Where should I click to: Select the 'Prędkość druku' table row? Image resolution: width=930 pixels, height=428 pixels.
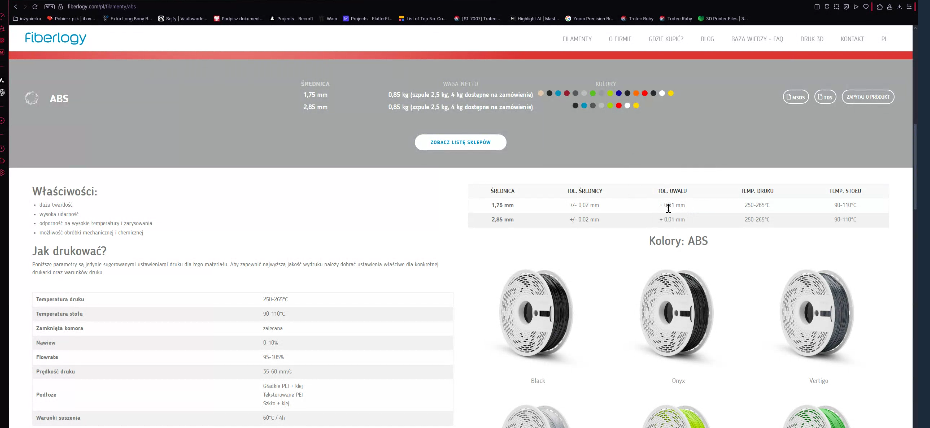click(x=243, y=372)
